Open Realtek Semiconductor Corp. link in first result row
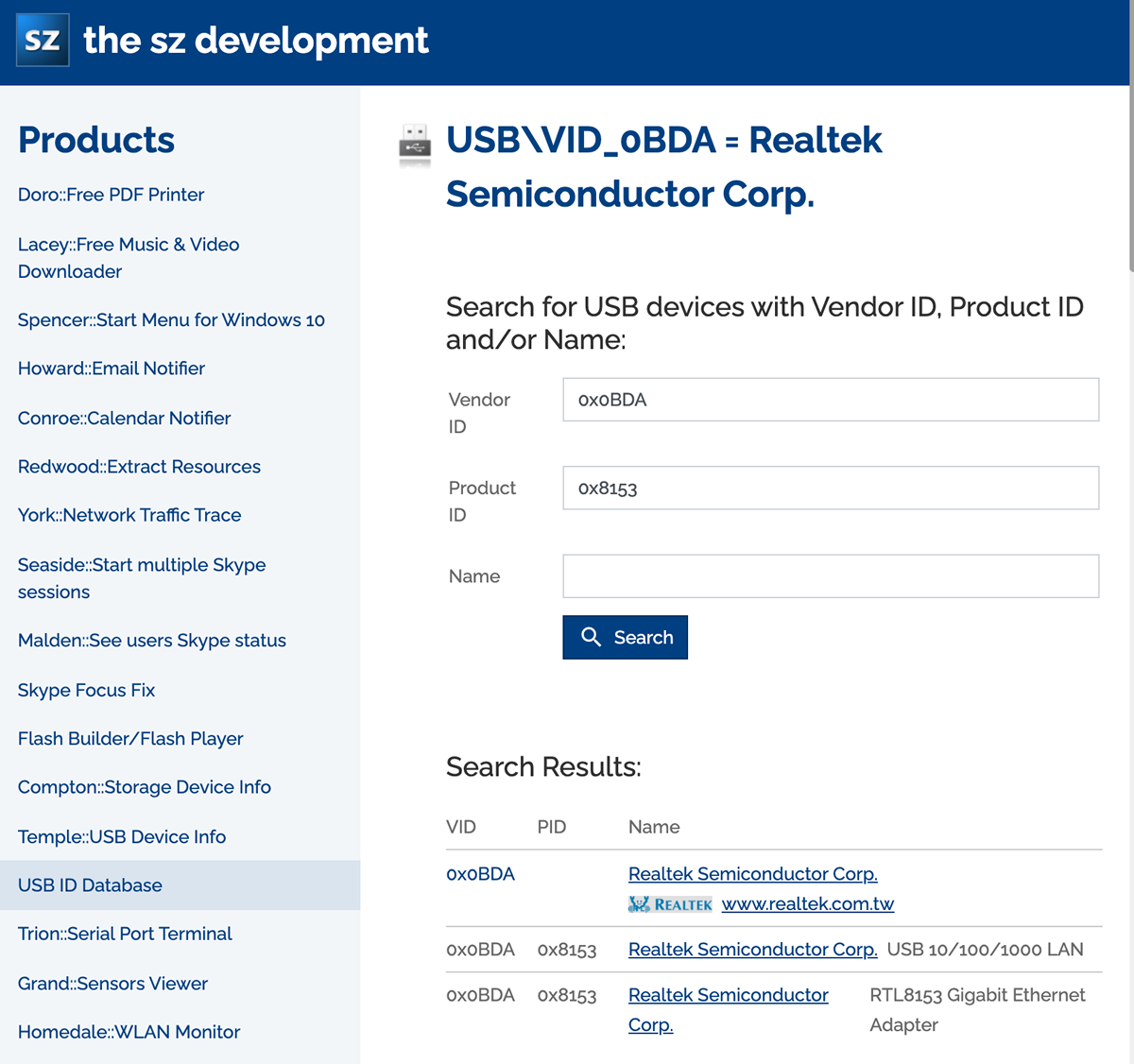The height and width of the screenshot is (1064, 1134). 753,874
